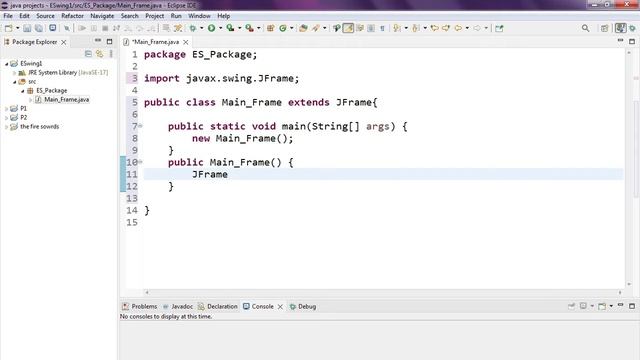Open the Run configurations dropdown arrow

(220, 28)
